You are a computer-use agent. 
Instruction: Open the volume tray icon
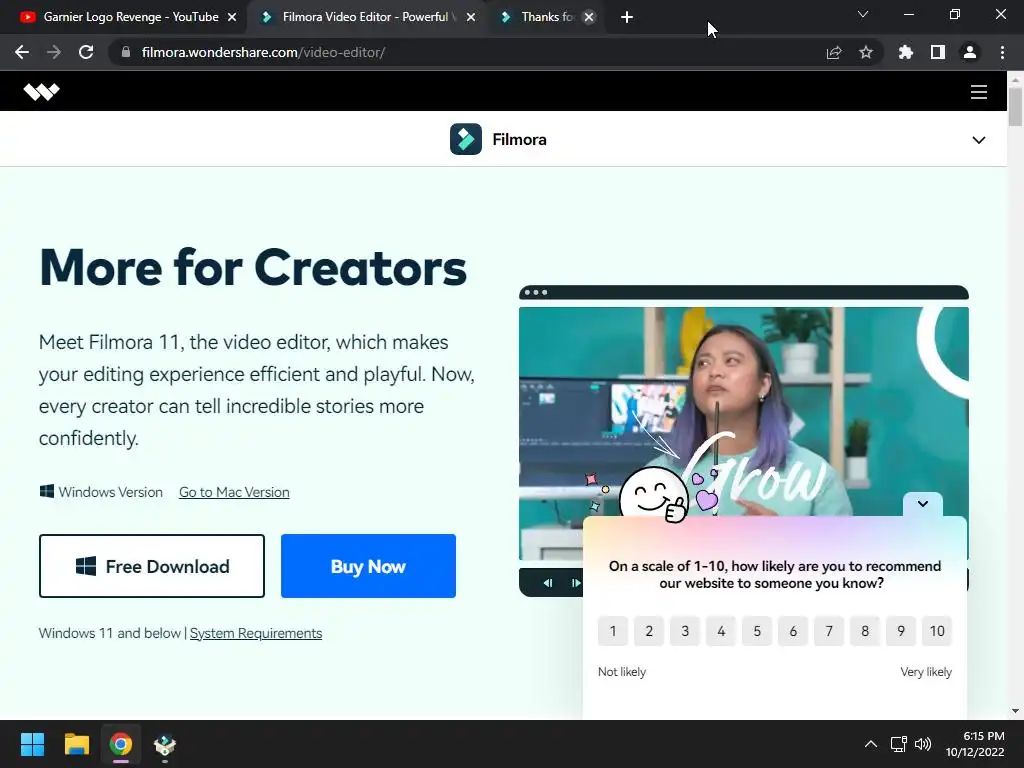point(923,744)
